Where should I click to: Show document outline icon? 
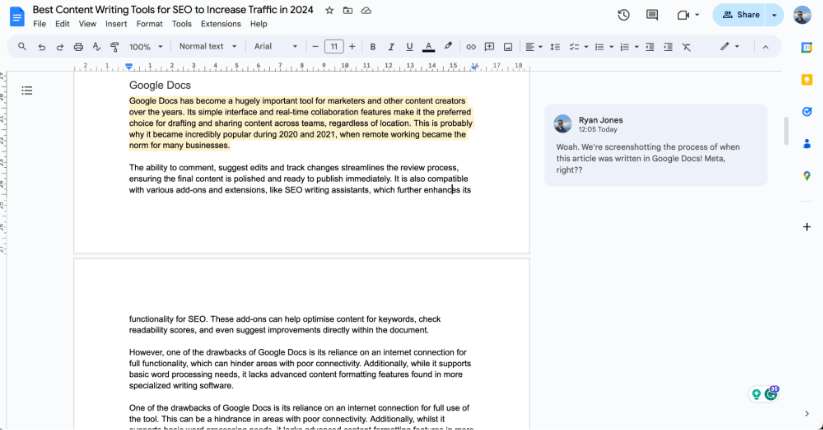coord(27,91)
